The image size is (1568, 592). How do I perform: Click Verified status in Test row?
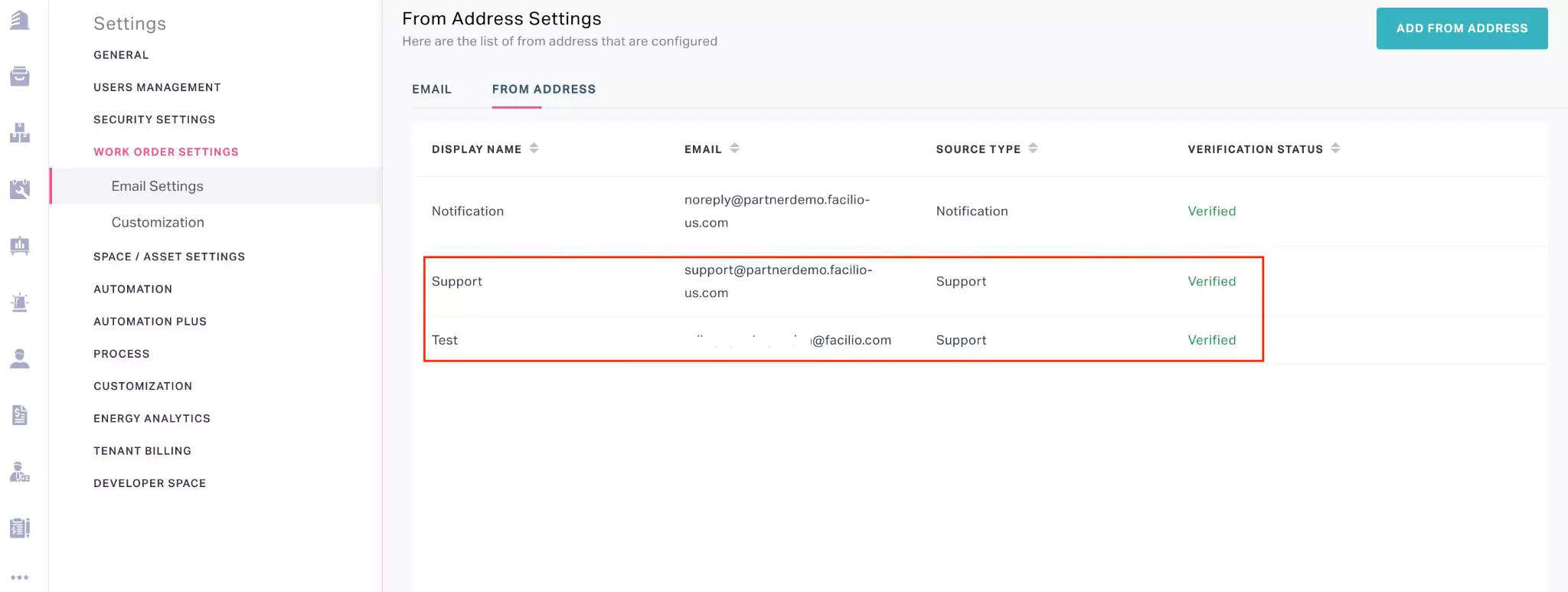[1212, 340]
